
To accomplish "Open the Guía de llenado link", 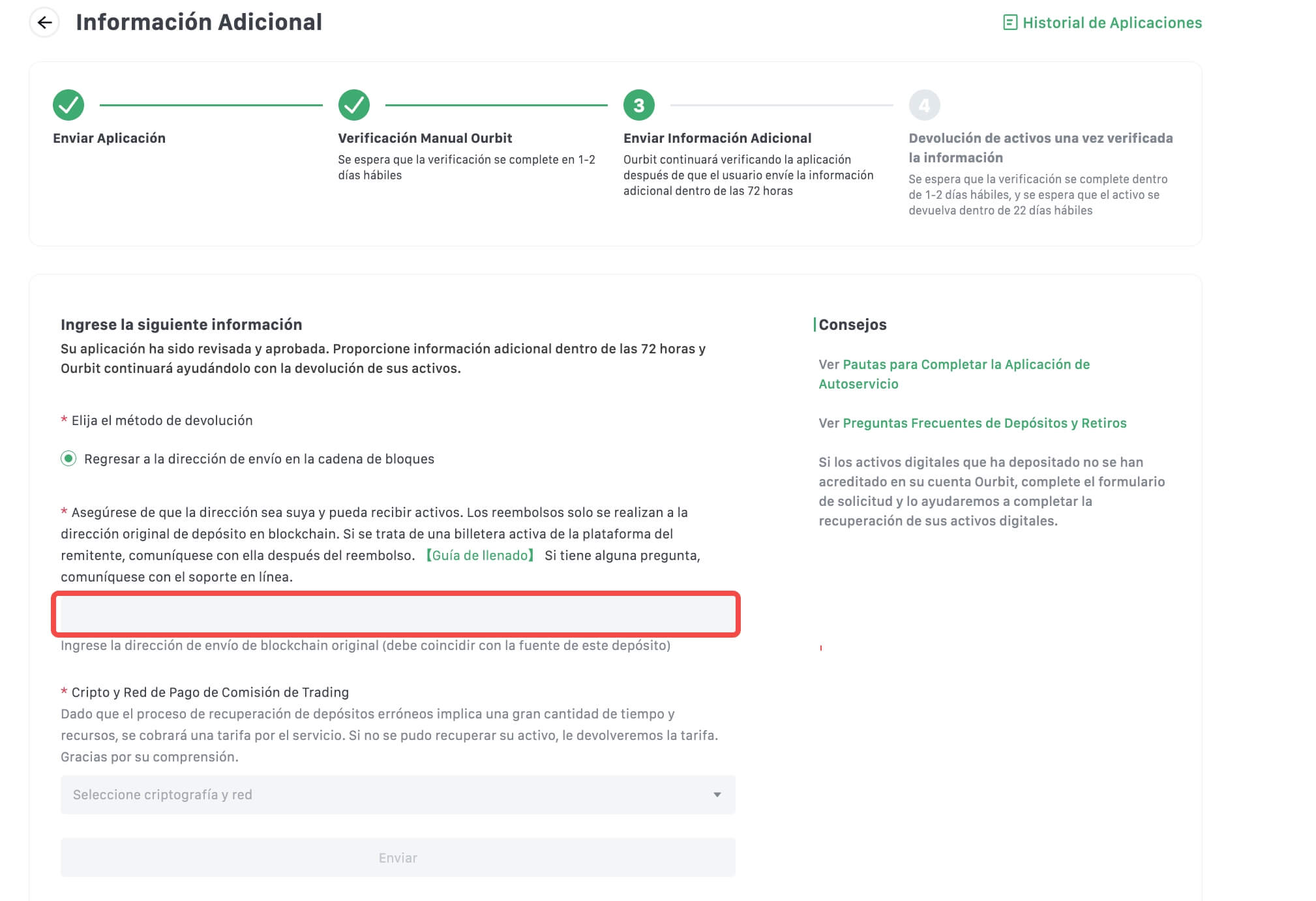I will (x=480, y=555).
